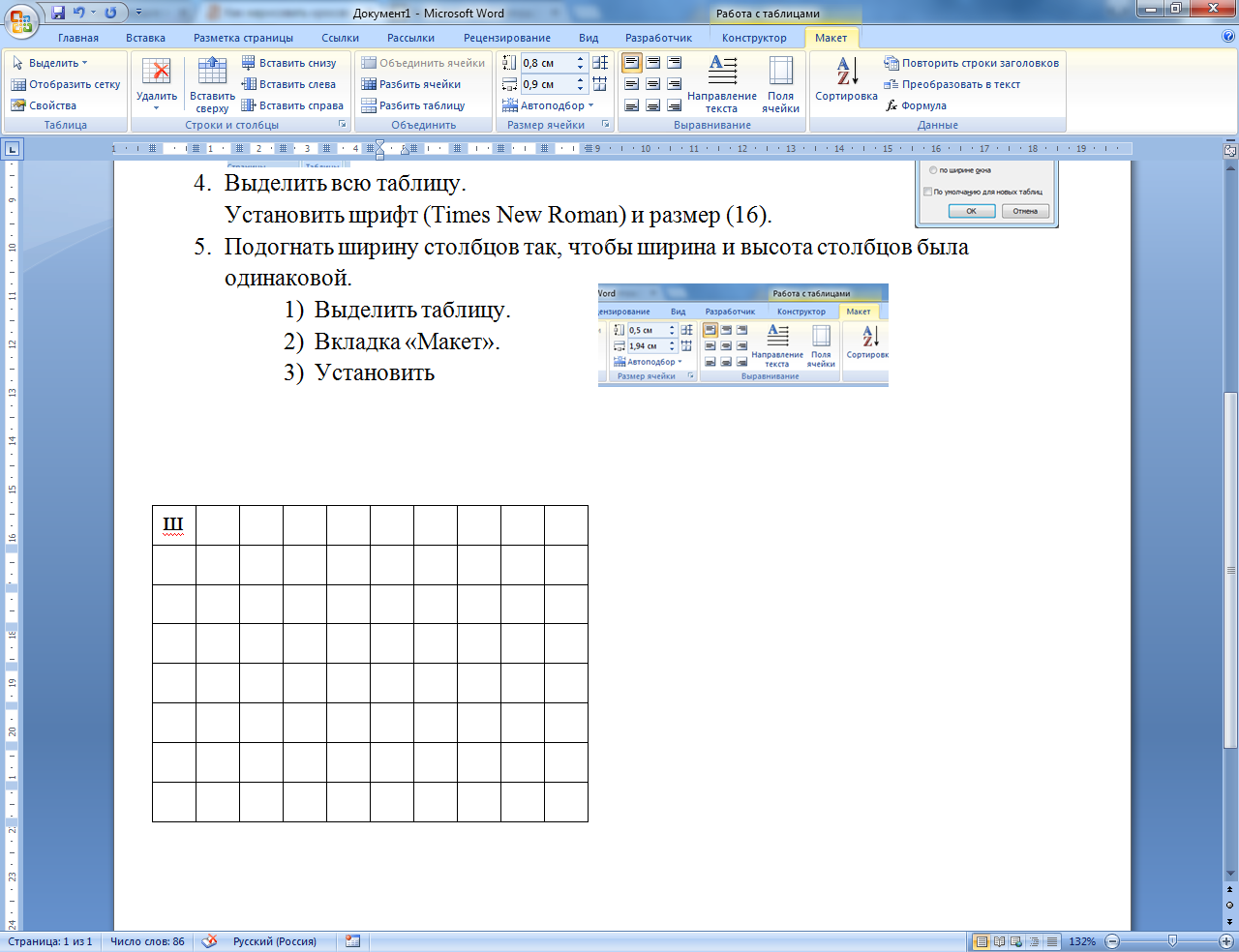This screenshot has width=1239, height=952.
Task: Open Word help
Action: pyautogui.click(x=1228, y=37)
